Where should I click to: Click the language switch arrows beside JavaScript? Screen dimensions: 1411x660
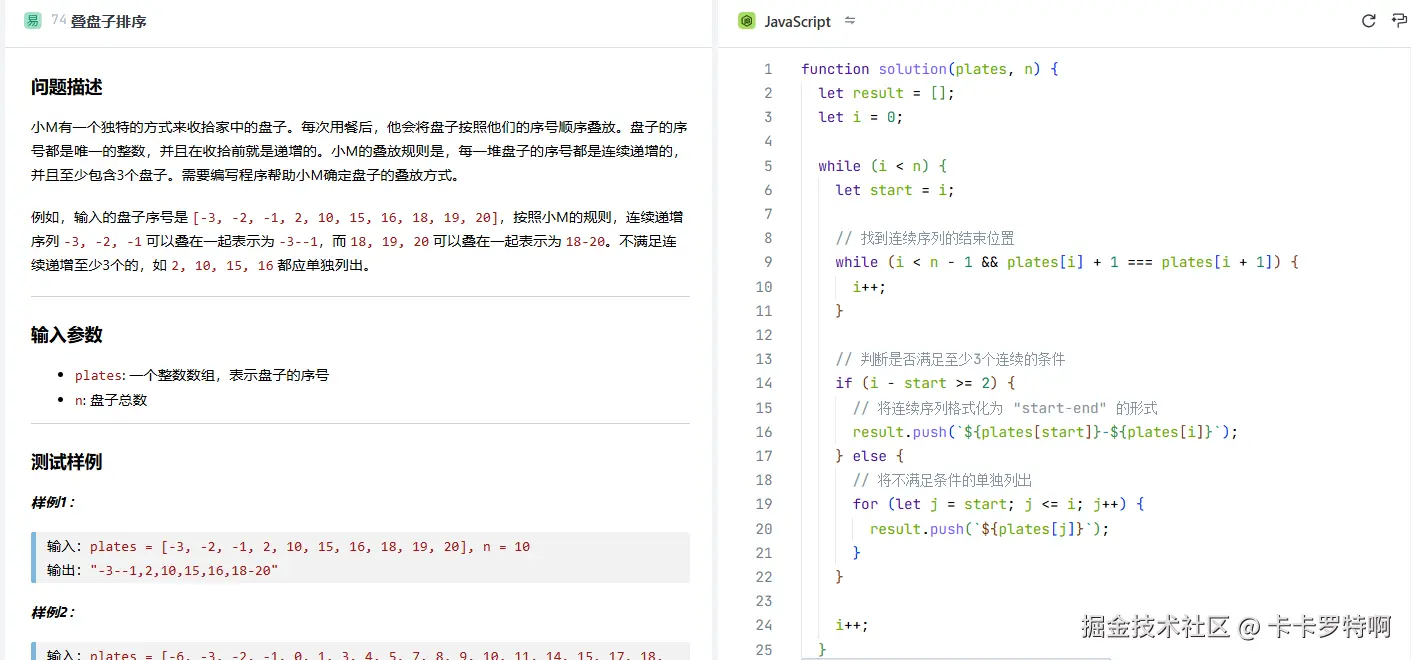[x=849, y=20]
